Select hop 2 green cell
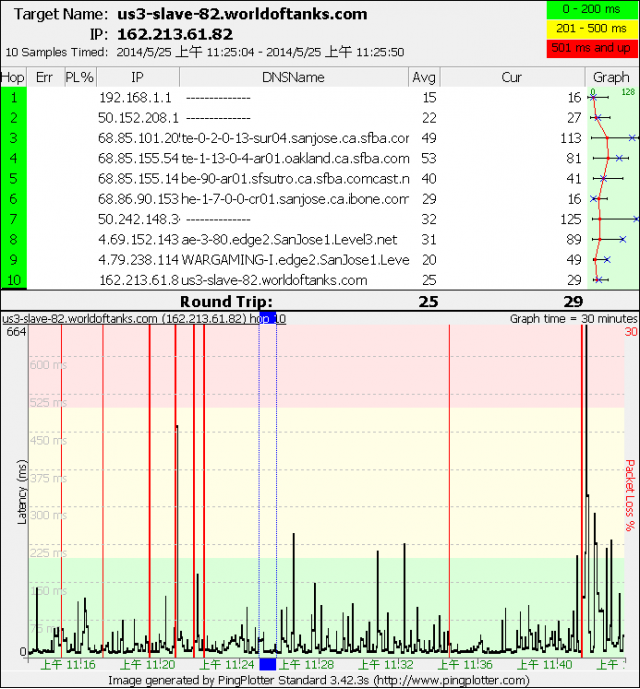Viewport: 640px width, 689px height. pos(13,118)
